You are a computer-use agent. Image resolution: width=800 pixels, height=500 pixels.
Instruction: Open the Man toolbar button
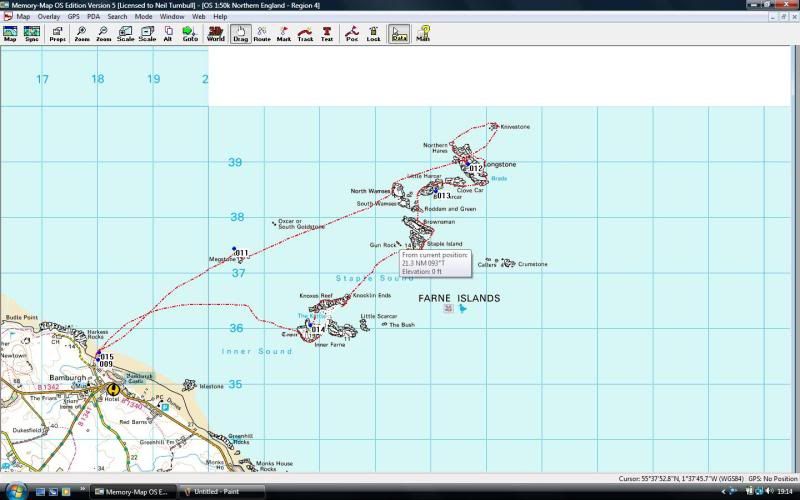point(424,33)
